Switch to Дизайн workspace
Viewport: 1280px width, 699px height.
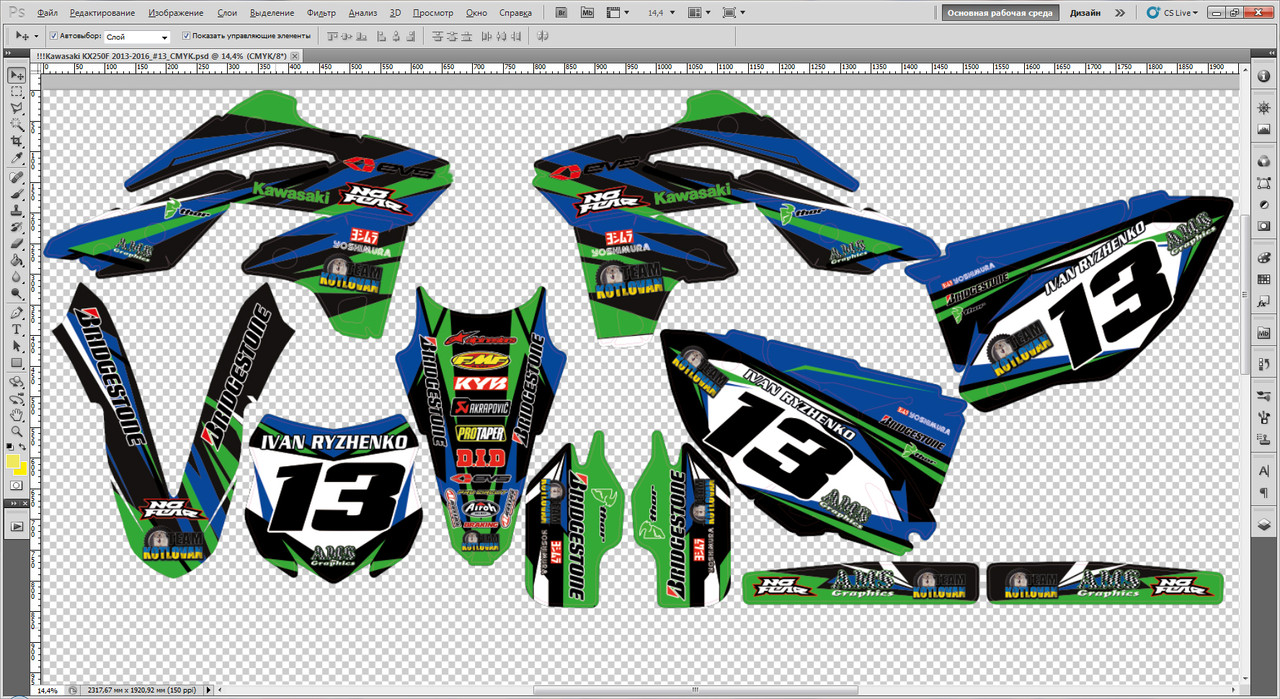point(1085,13)
